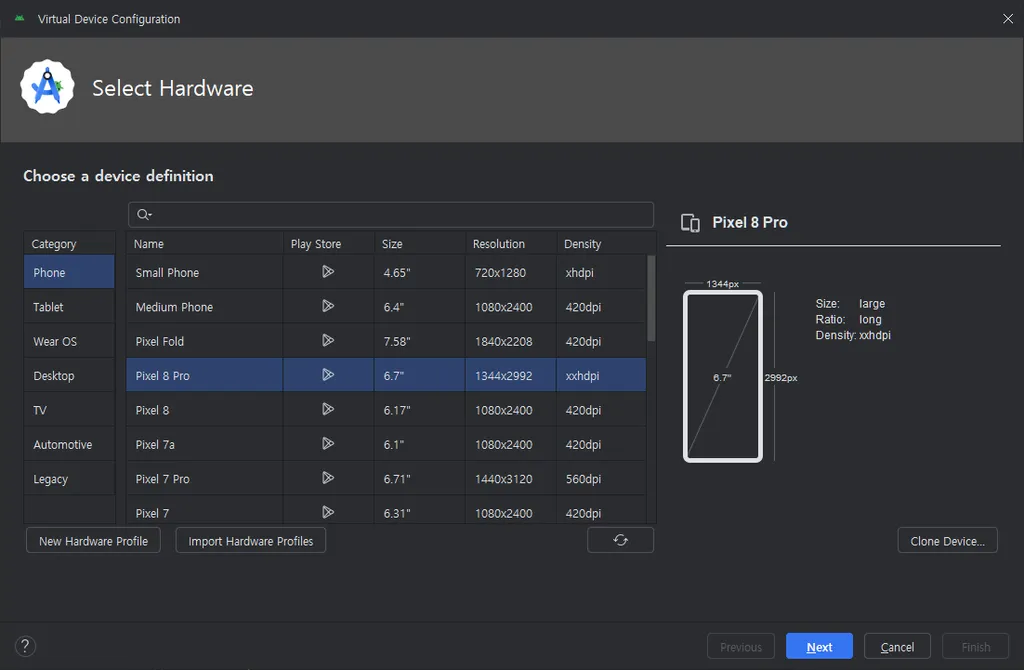Click the search magnifier icon

(x=144, y=214)
